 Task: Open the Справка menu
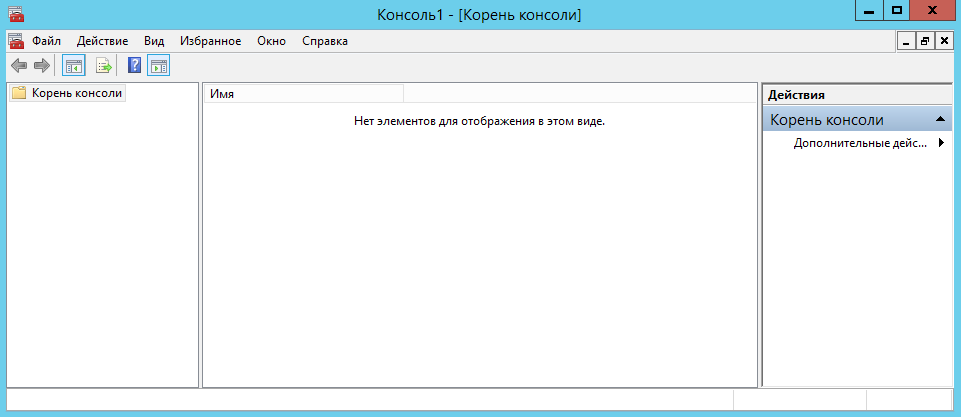pyautogui.click(x=325, y=41)
